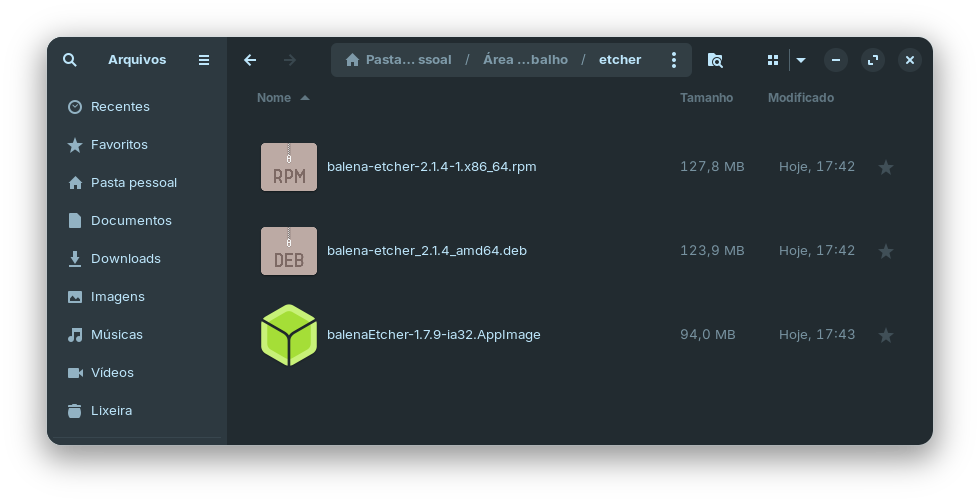Select file balena-etcher_2.1.4_amd64.deb
Viewport: 980px width, 502px height.
tap(427, 251)
